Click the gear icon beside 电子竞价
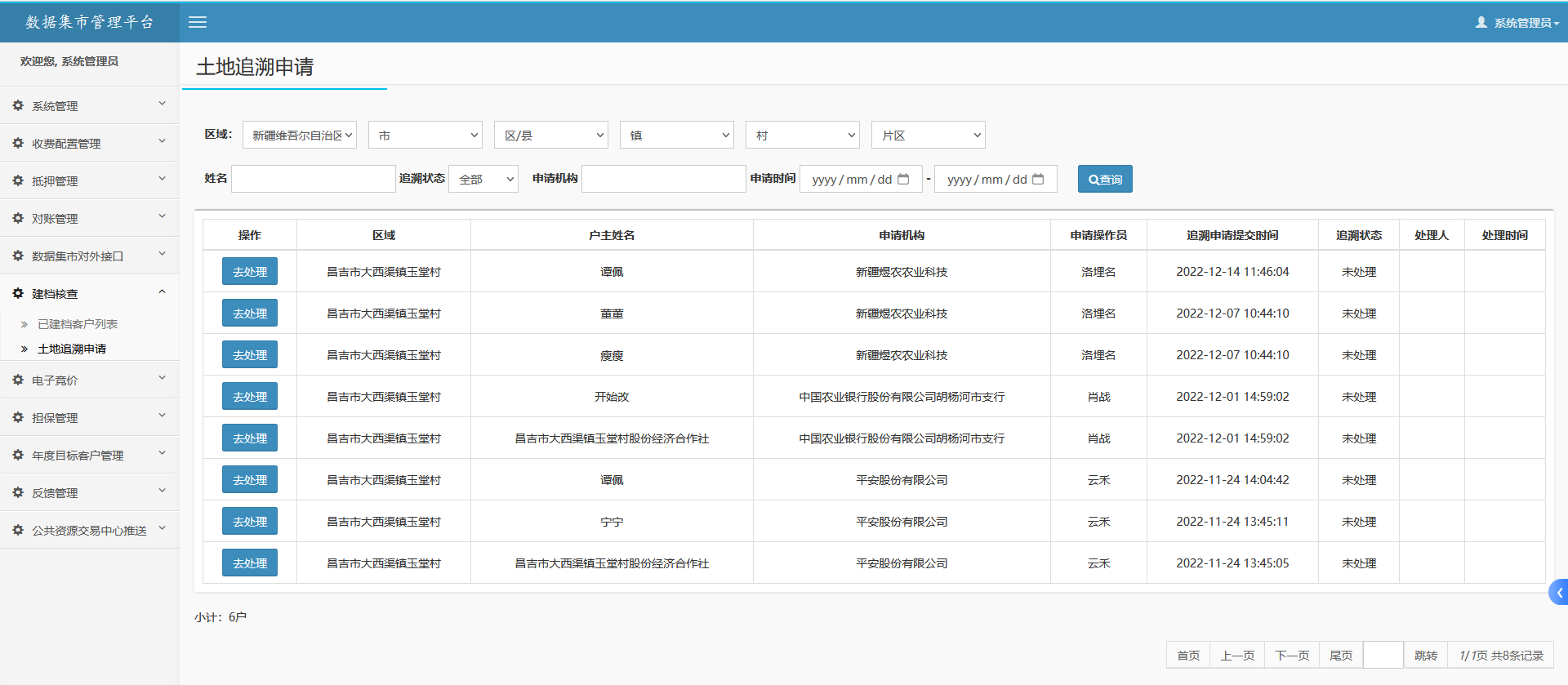 [x=18, y=380]
